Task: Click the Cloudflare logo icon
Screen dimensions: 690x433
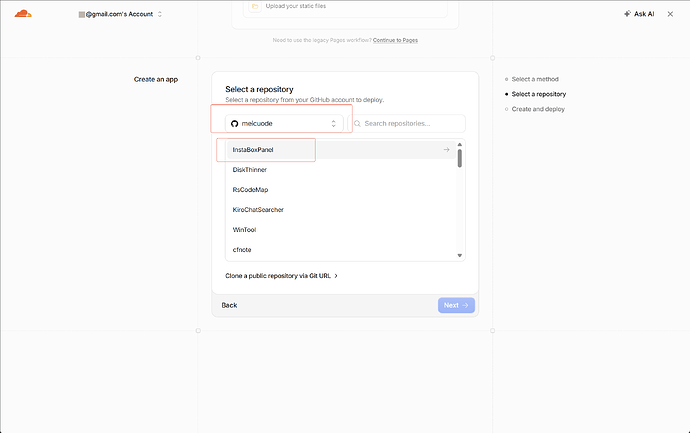Action: 23,14
